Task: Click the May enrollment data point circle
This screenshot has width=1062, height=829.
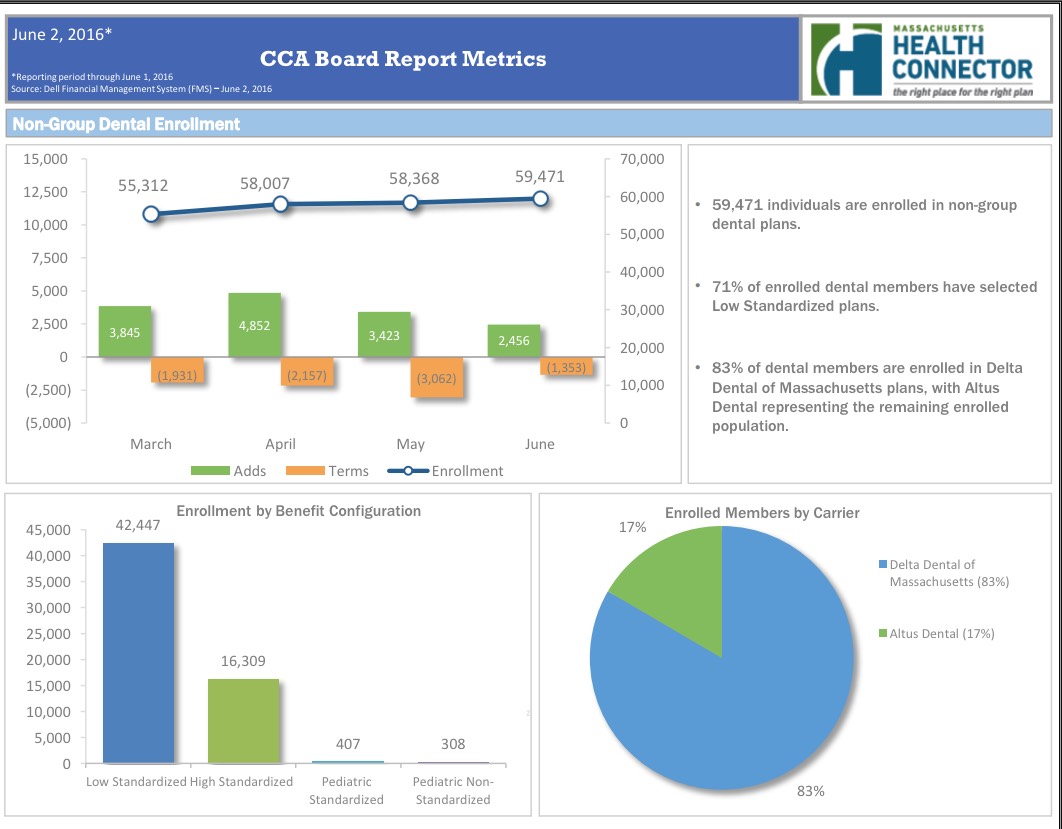Action: click(410, 202)
